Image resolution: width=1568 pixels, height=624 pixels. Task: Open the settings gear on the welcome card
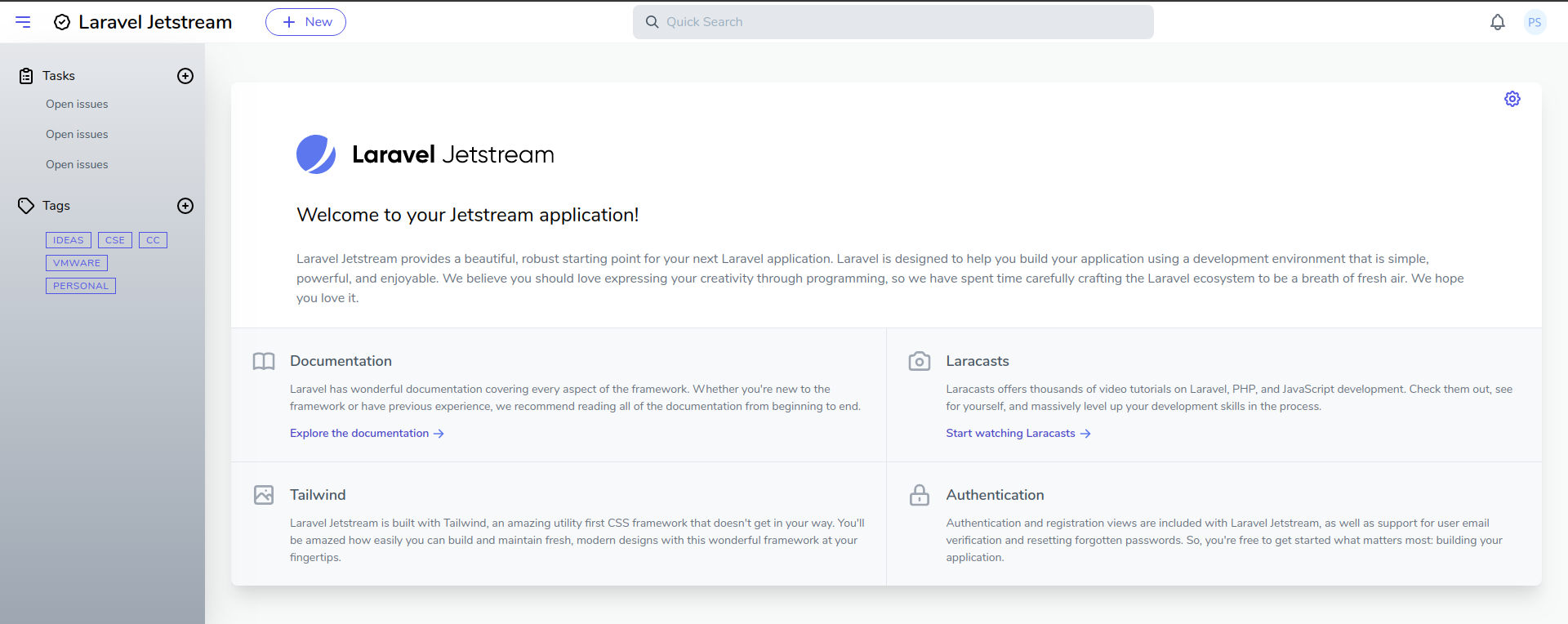(x=1512, y=99)
